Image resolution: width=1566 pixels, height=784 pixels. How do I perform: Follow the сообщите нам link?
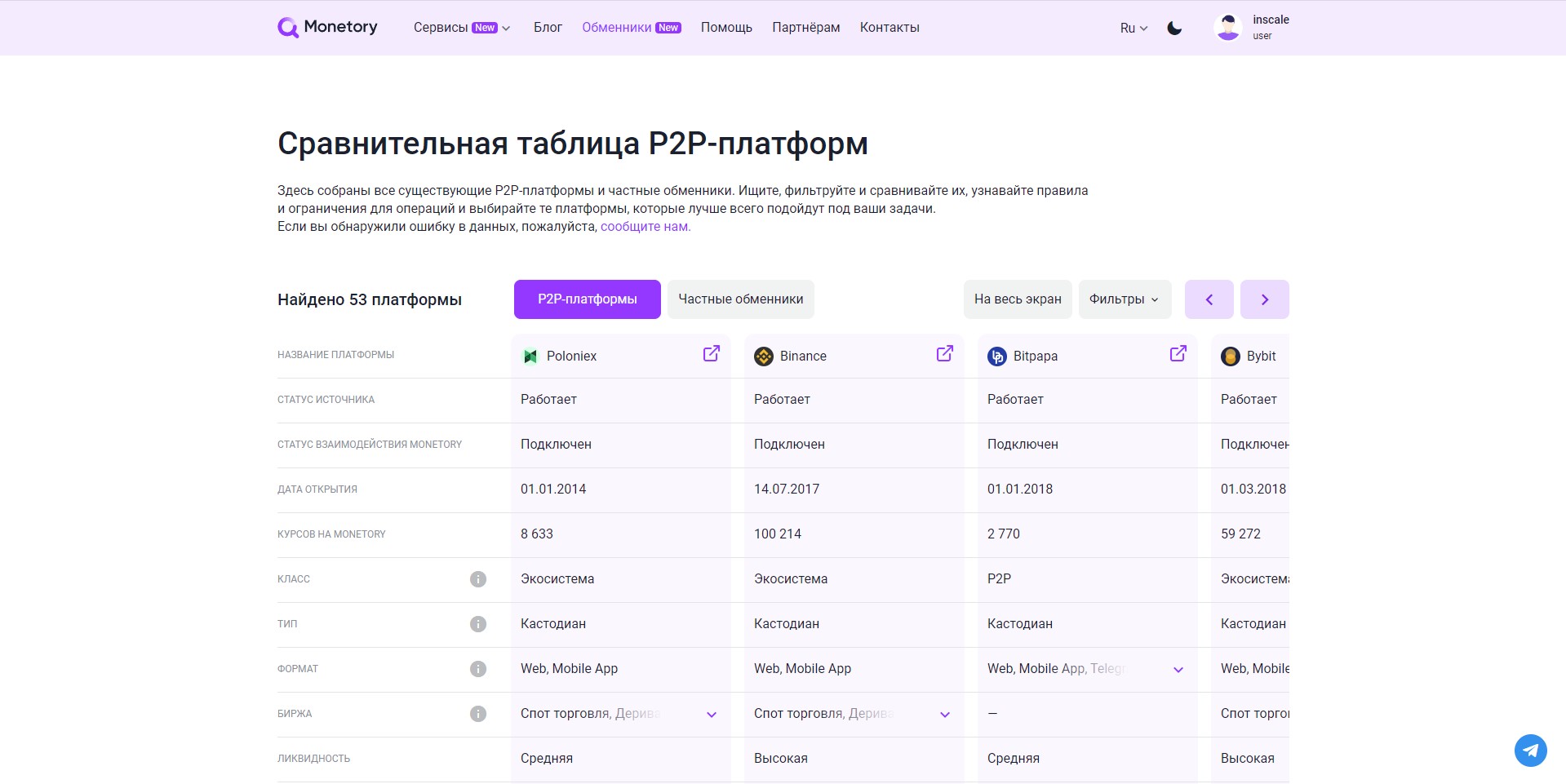(x=645, y=227)
